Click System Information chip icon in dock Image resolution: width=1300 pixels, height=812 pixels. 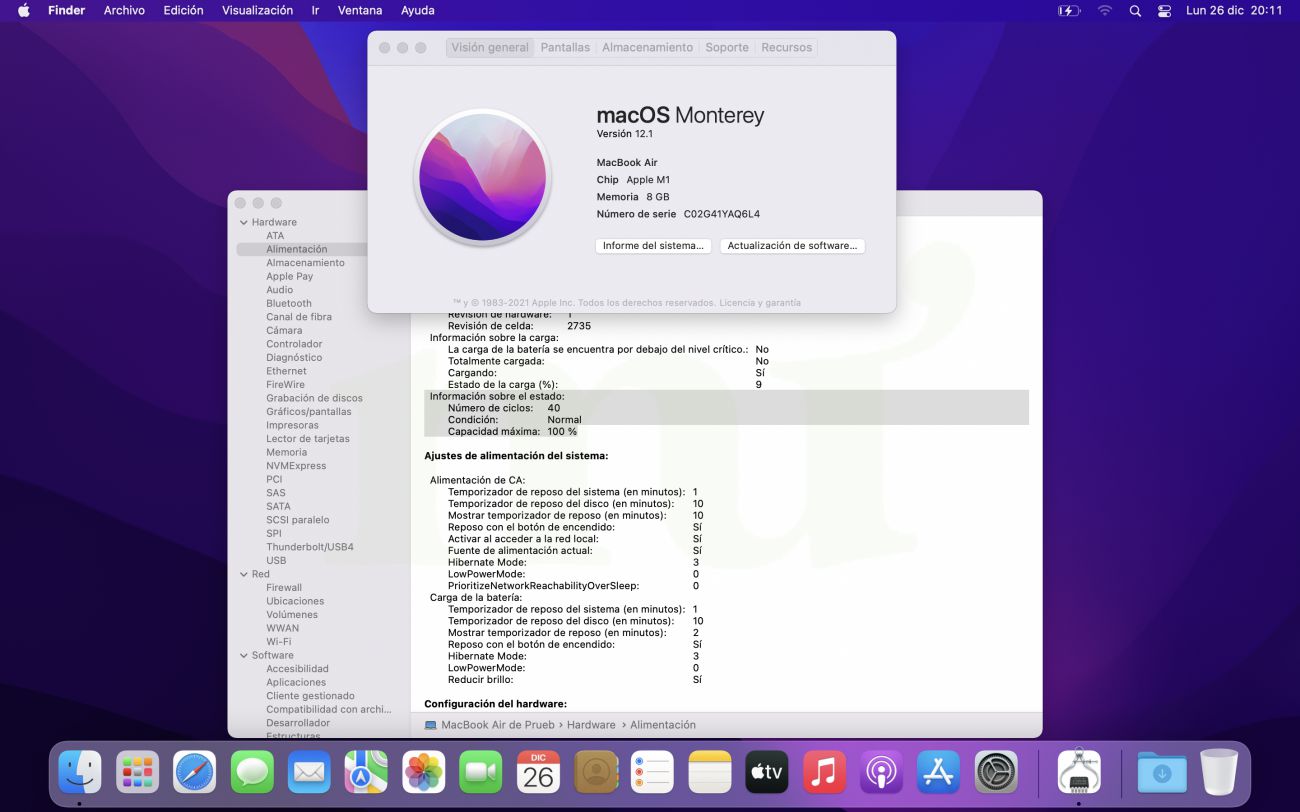tap(1079, 772)
